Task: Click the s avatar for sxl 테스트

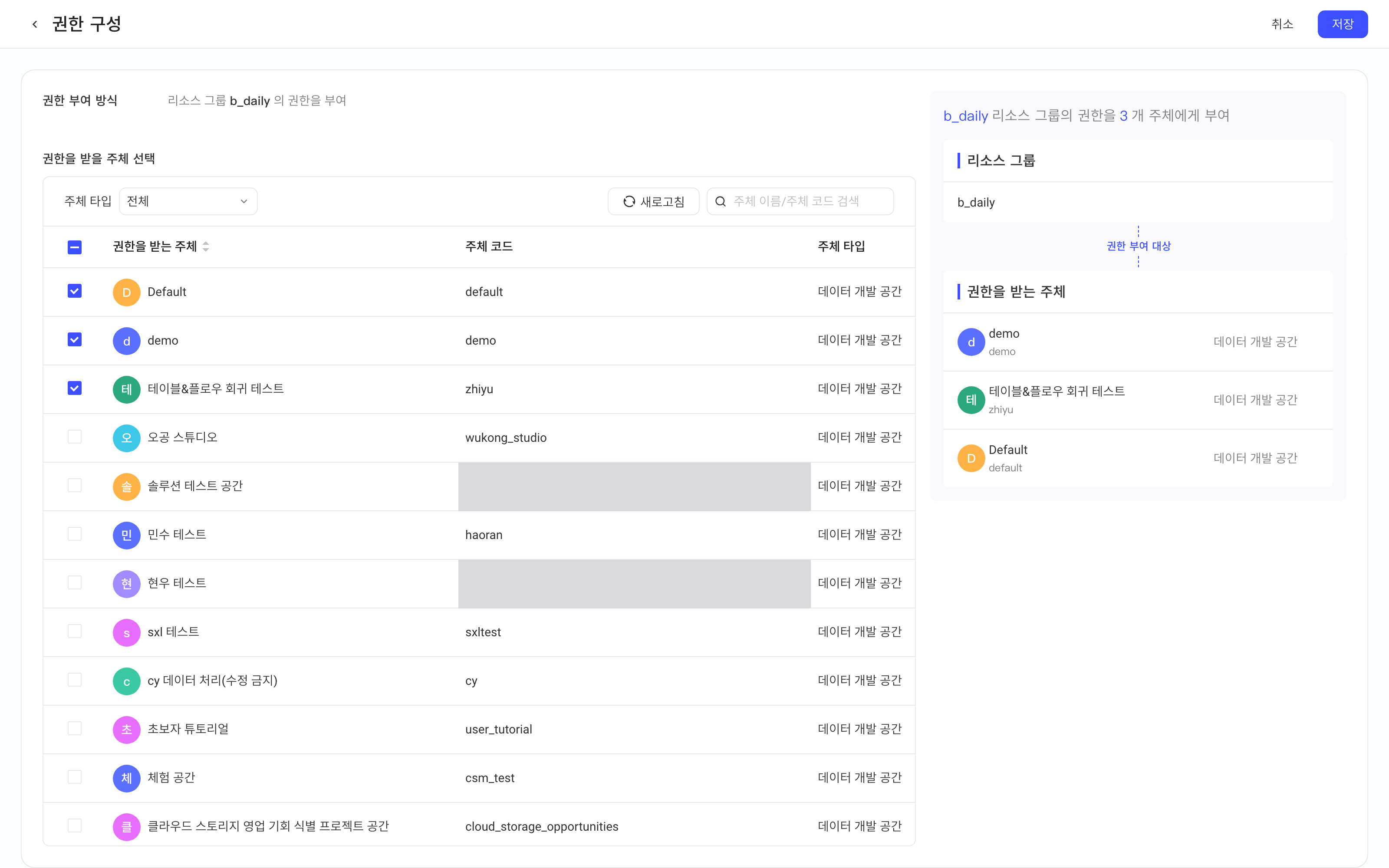Action: (x=126, y=633)
